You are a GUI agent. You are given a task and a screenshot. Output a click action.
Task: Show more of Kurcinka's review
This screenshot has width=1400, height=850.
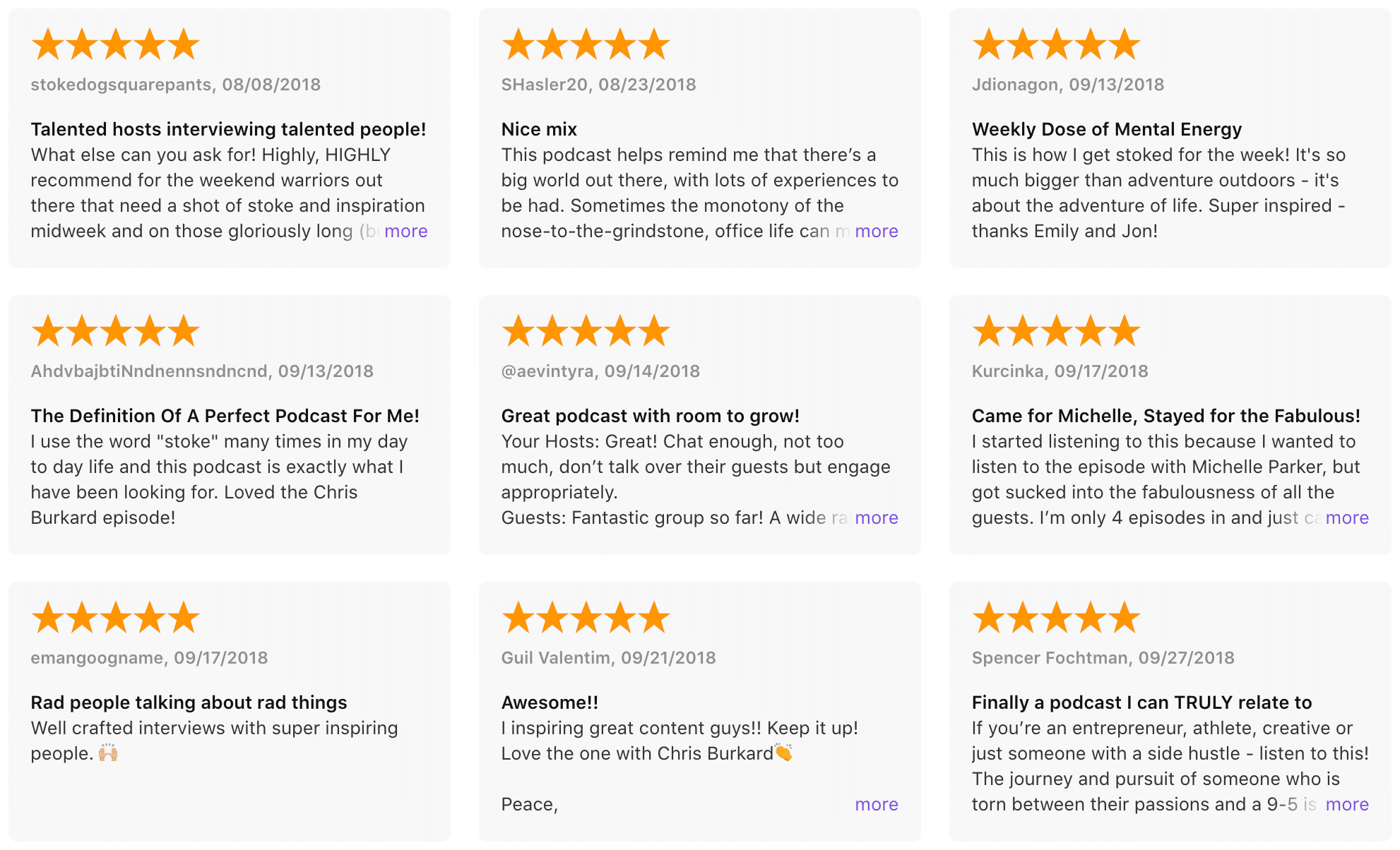pos(1346,518)
